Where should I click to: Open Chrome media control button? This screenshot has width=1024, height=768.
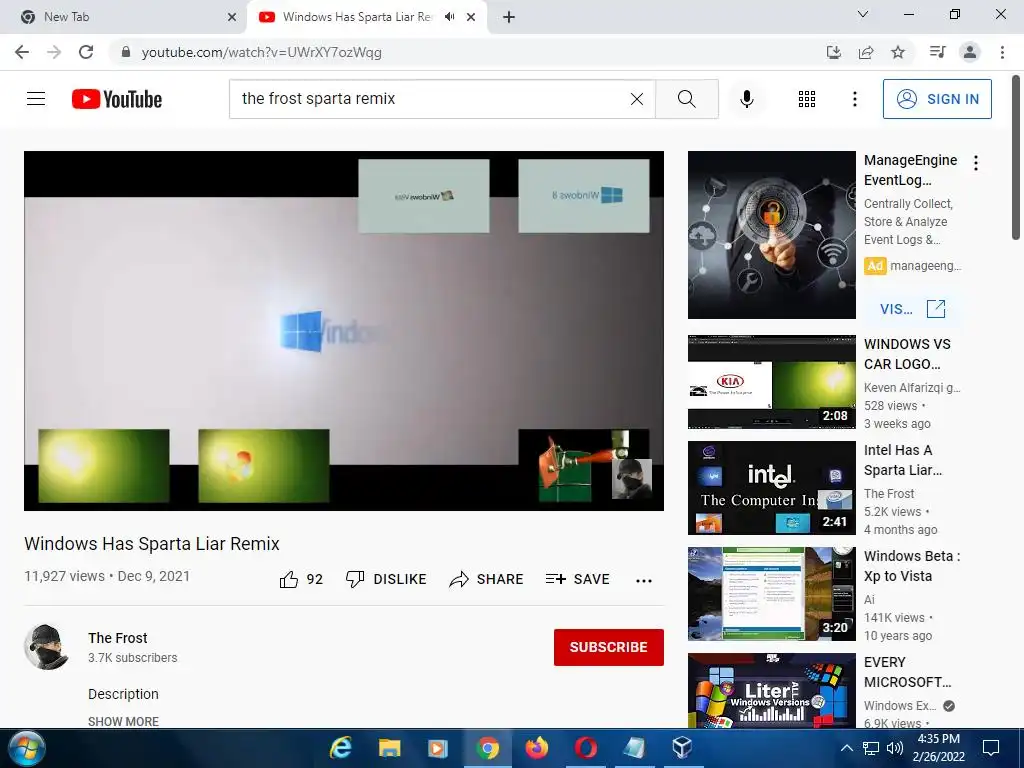coord(938,52)
